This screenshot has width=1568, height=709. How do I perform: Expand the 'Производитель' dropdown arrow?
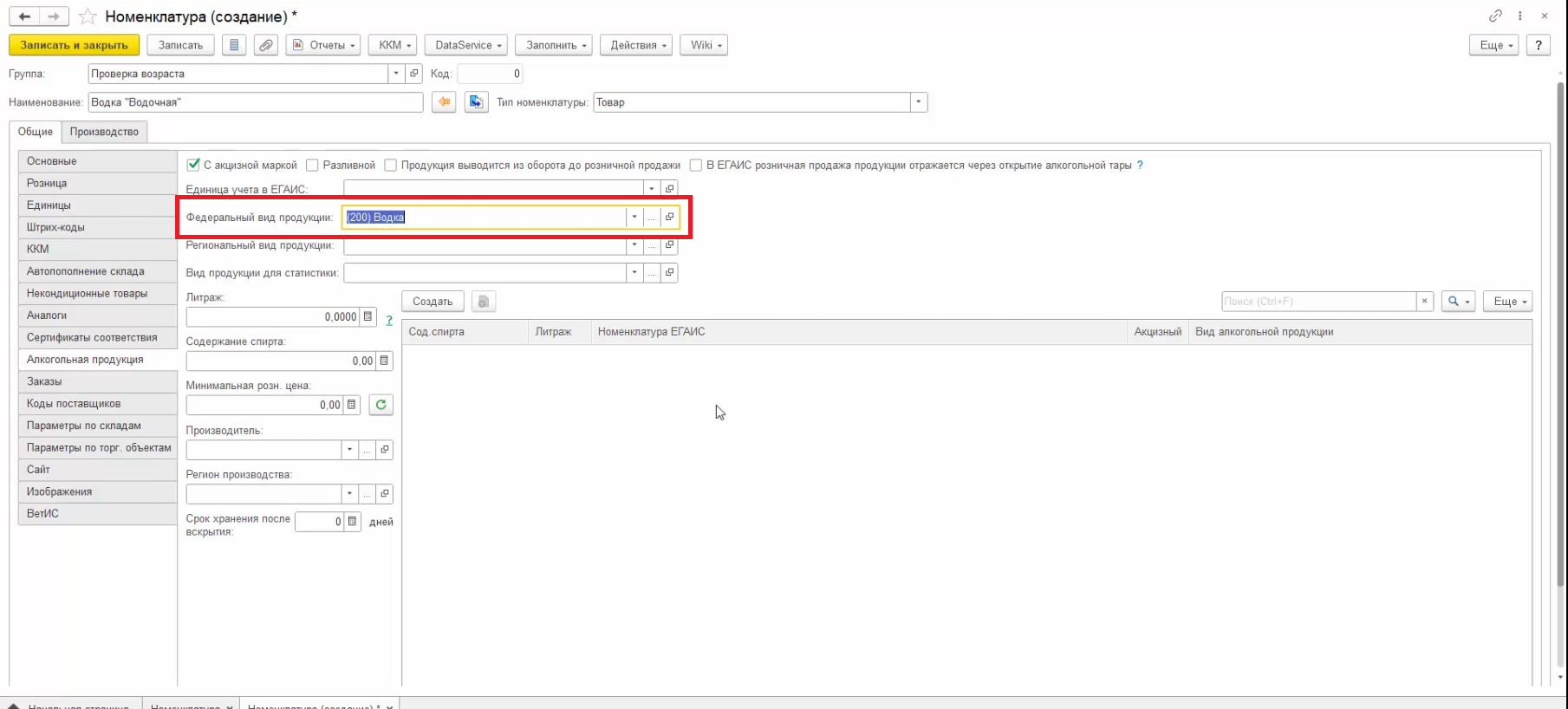click(349, 450)
